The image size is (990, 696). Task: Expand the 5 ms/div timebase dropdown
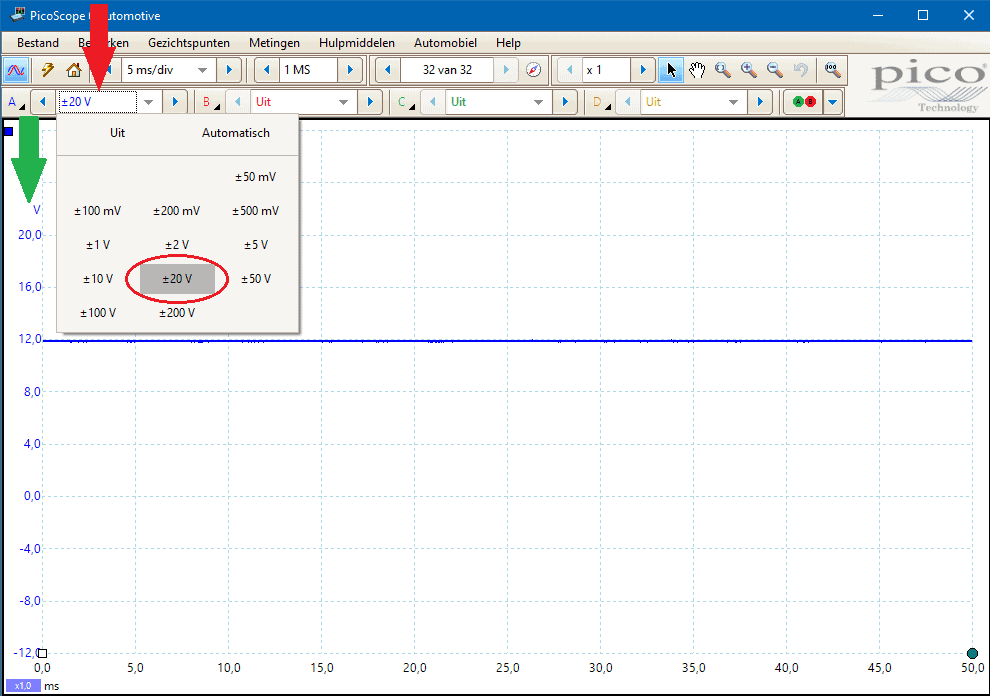pyautogui.click(x=203, y=70)
